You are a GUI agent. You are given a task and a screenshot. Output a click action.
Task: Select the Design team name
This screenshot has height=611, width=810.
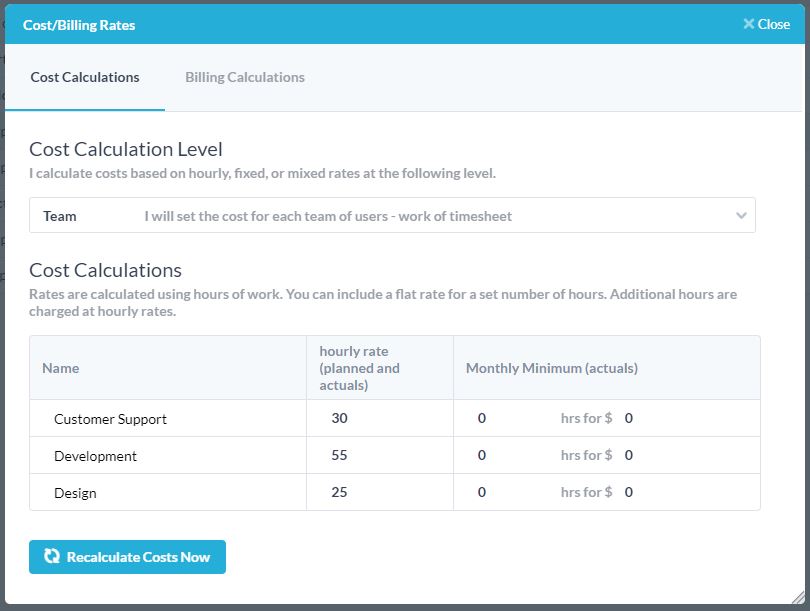coord(75,493)
